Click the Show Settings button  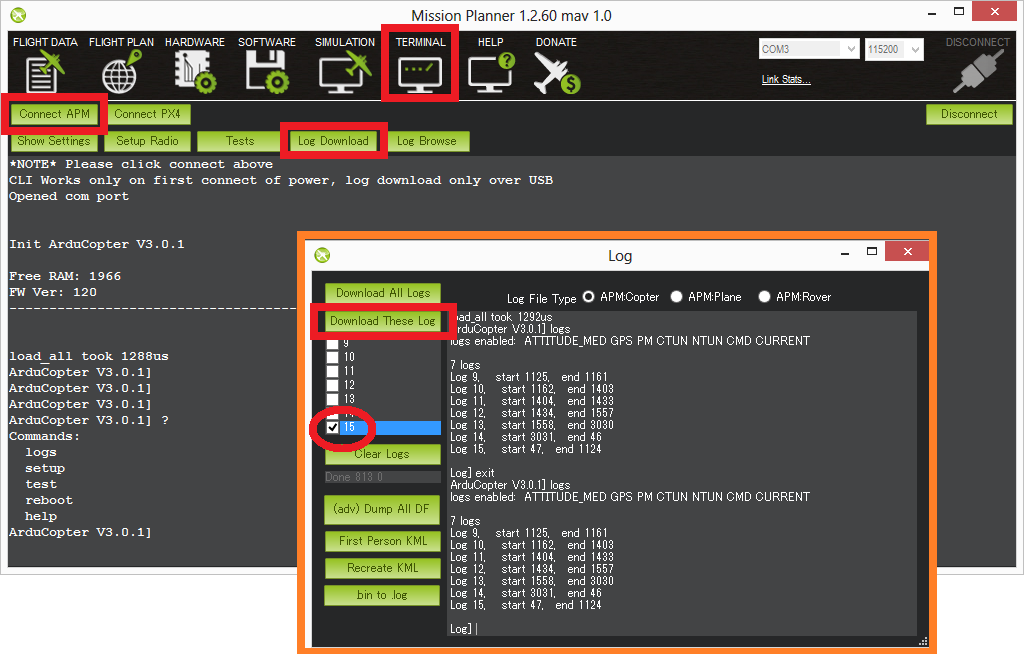(x=54, y=141)
